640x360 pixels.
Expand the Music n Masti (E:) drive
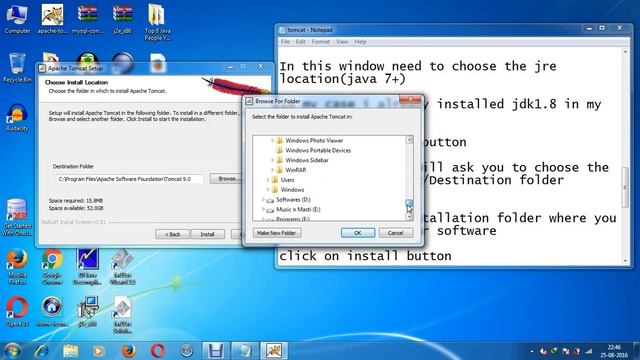pyautogui.click(x=263, y=209)
